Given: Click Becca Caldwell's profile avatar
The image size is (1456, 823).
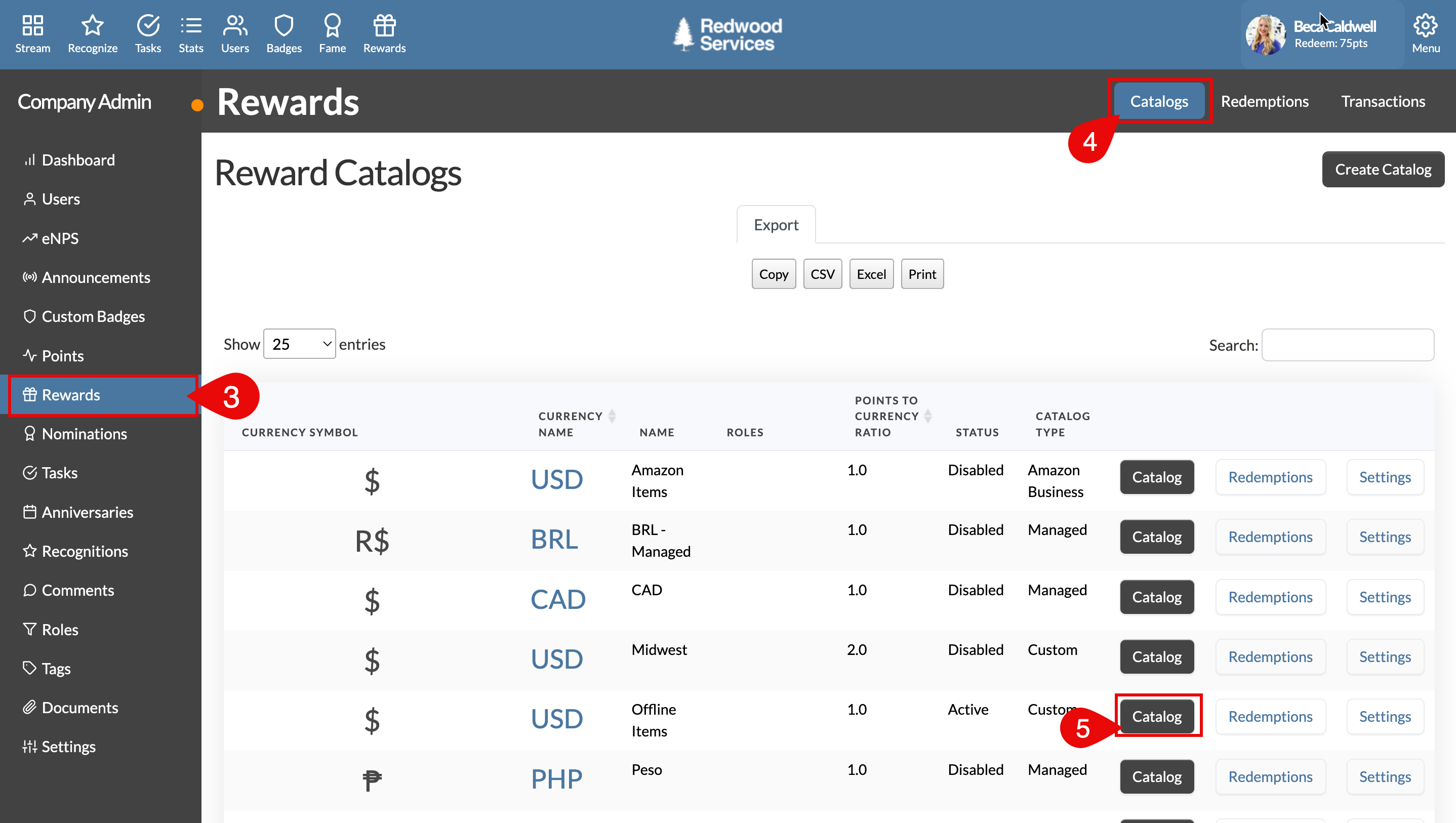Looking at the screenshot, I should (x=1266, y=34).
